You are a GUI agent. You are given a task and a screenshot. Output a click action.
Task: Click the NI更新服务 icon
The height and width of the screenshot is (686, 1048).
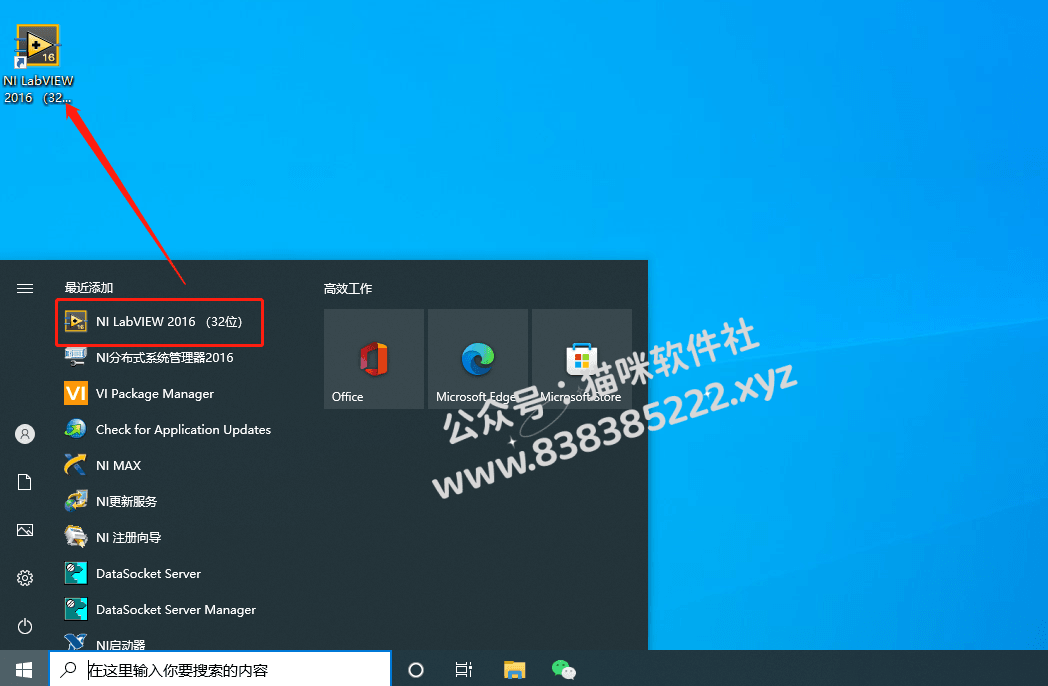point(76,501)
